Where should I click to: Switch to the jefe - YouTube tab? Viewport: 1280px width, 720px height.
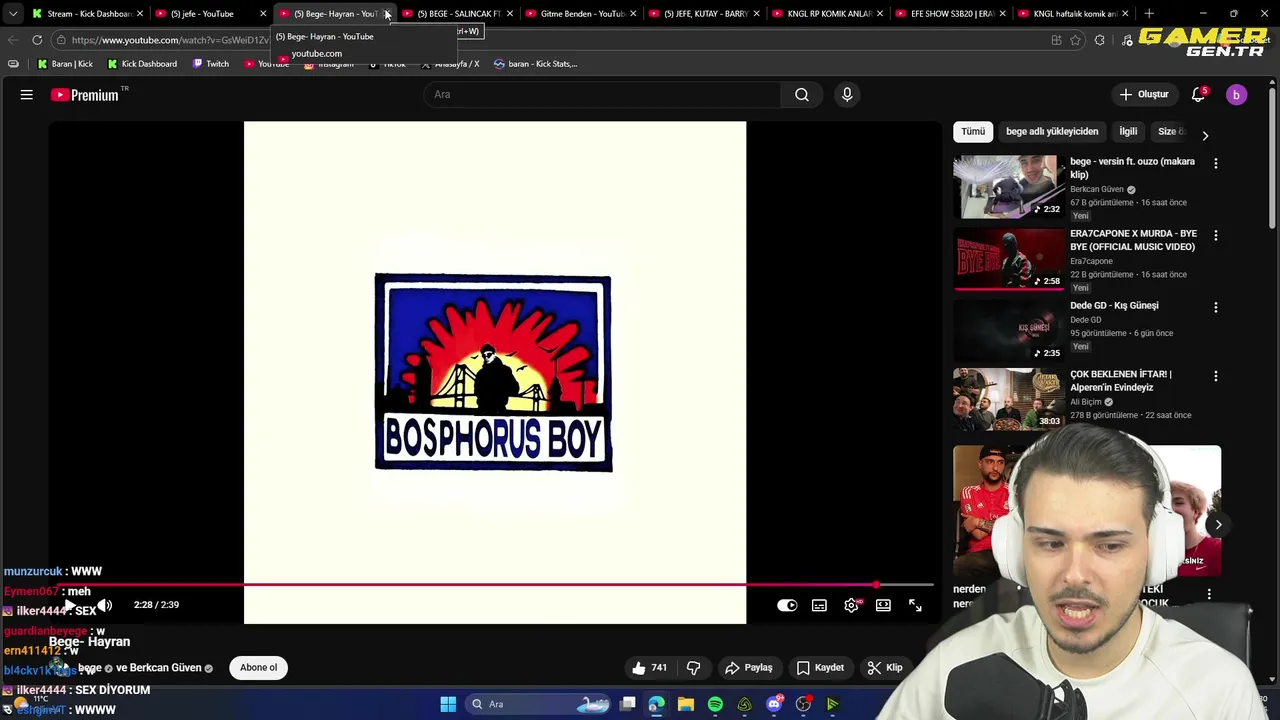tap(209, 14)
